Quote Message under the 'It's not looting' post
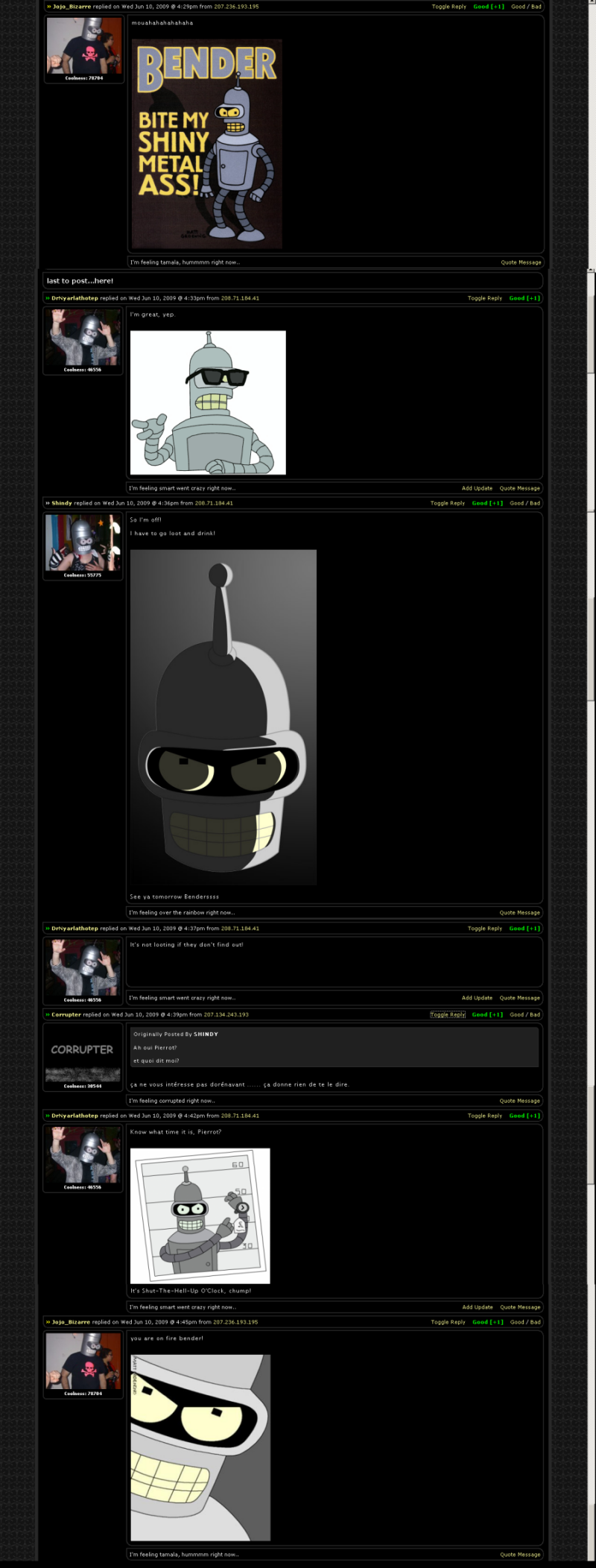 tap(519, 998)
